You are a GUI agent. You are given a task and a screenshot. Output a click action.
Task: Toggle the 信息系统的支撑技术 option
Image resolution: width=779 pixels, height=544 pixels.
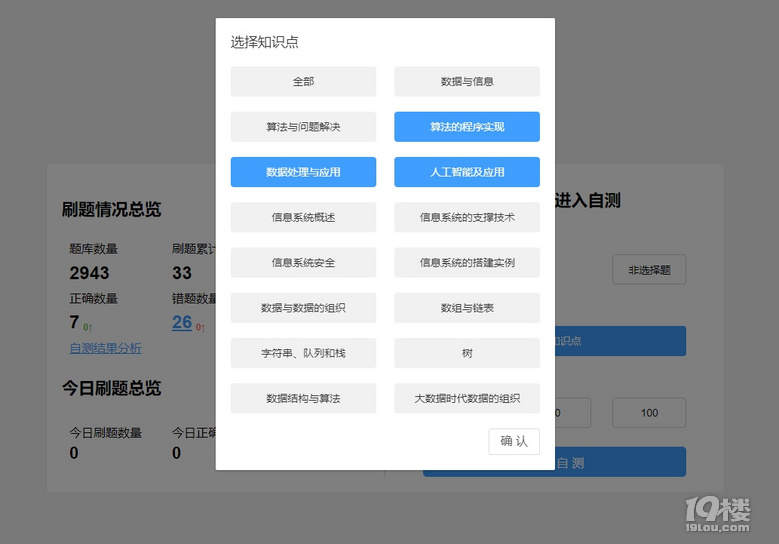point(467,217)
